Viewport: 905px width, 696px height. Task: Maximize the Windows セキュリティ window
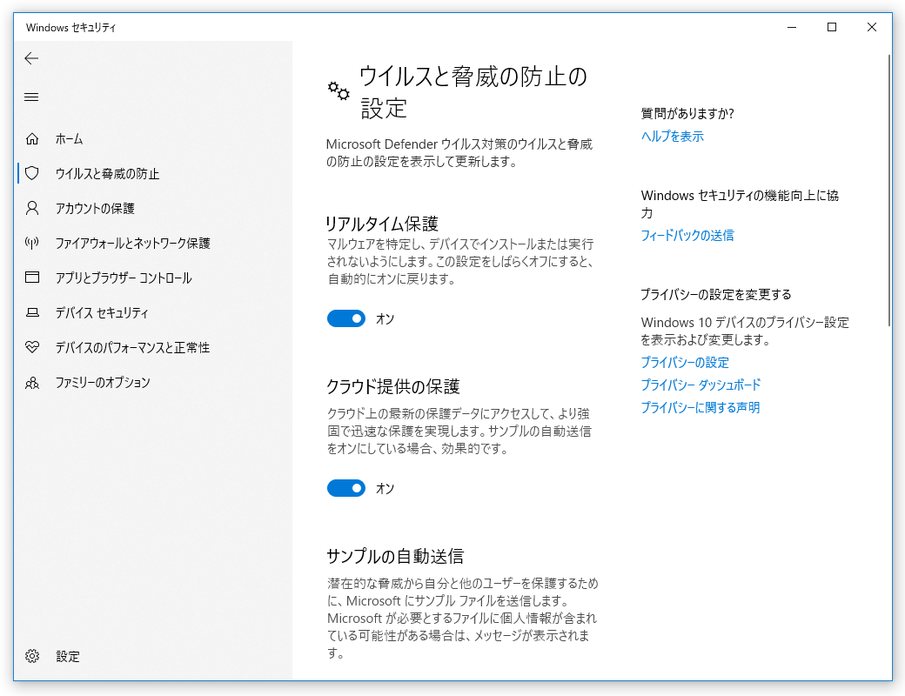832,27
